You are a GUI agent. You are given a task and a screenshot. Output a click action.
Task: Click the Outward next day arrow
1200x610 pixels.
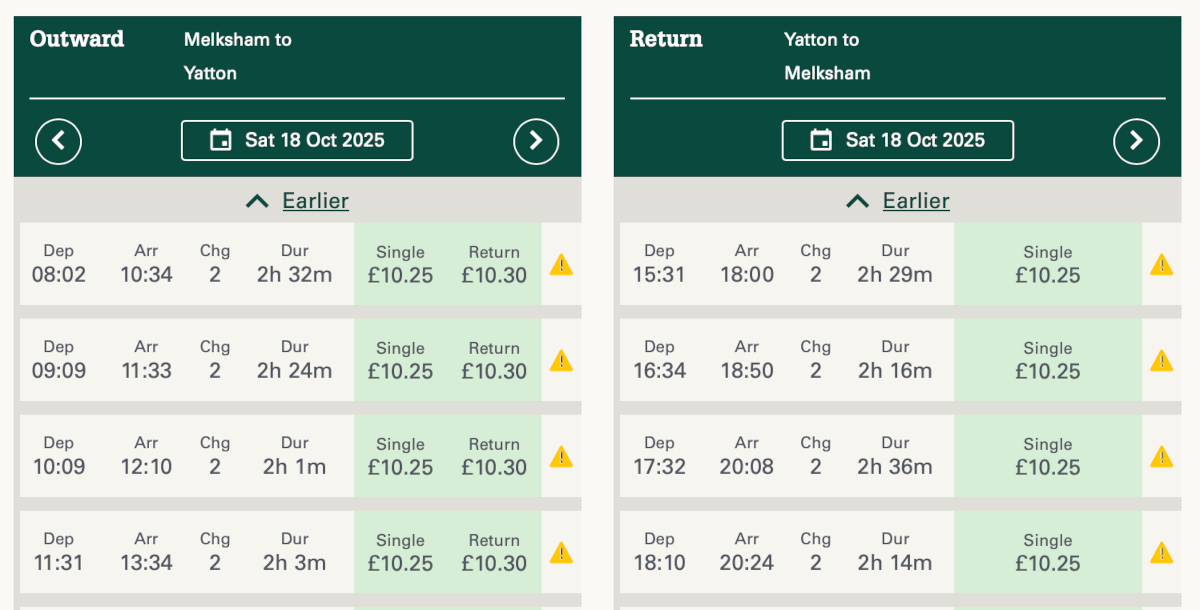536,141
